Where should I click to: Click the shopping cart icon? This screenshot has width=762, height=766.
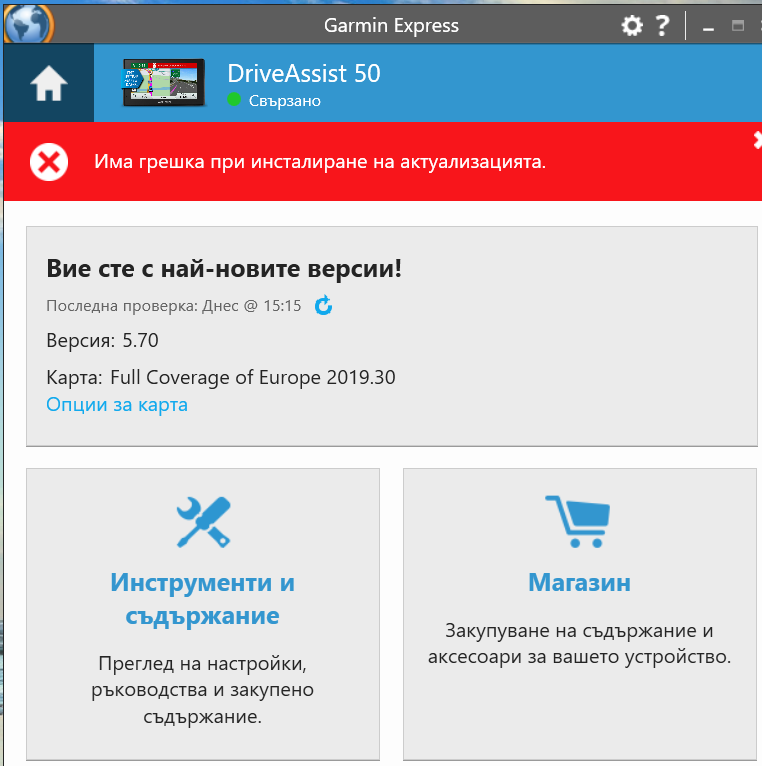click(578, 521)
